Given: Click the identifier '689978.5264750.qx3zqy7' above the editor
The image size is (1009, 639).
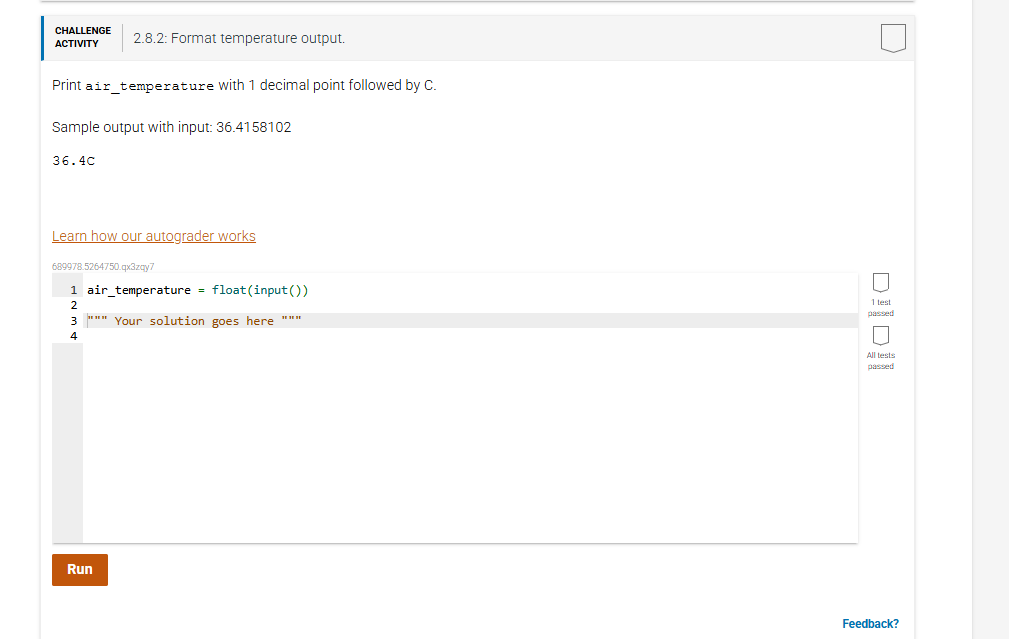Looking at the screenshot, I should click(x=101, y=266).
